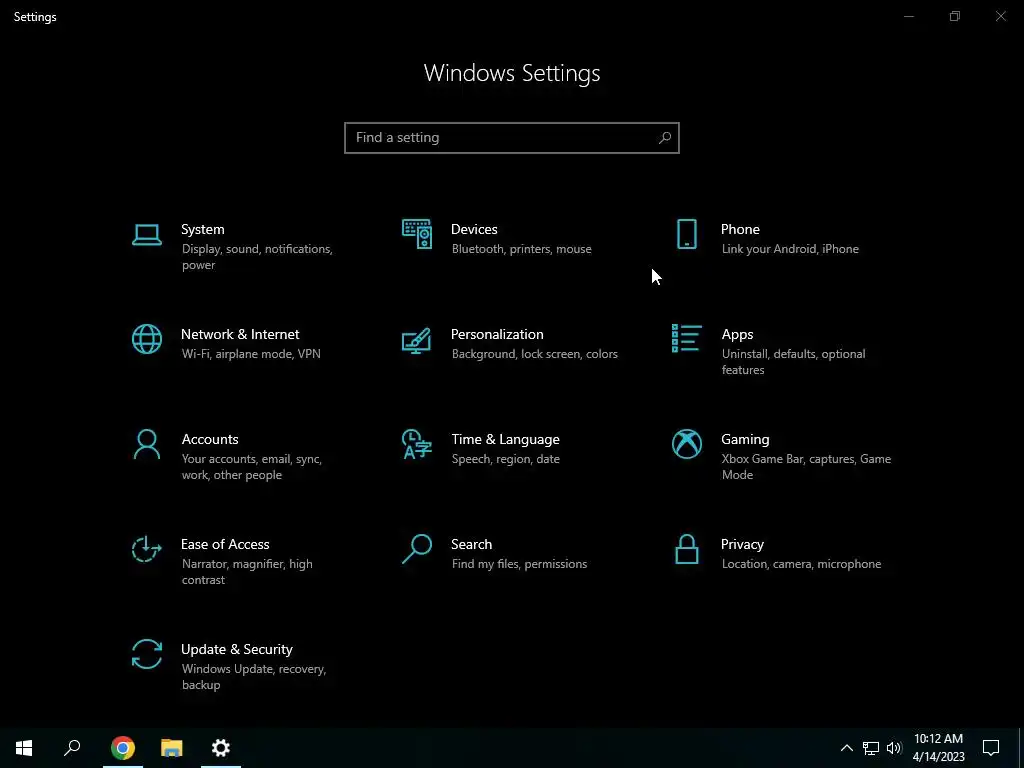Click 'Location, camera, microphone' description
This screenshot has width=1024, height=768.
801,564
